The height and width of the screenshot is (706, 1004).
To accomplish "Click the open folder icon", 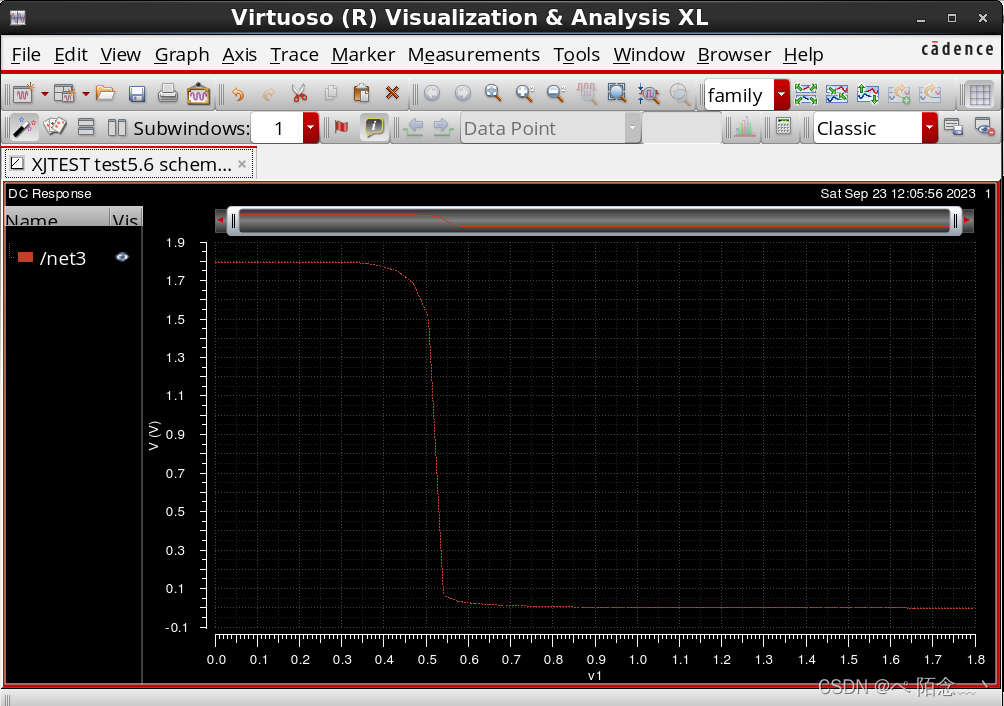I will (105, 94).
